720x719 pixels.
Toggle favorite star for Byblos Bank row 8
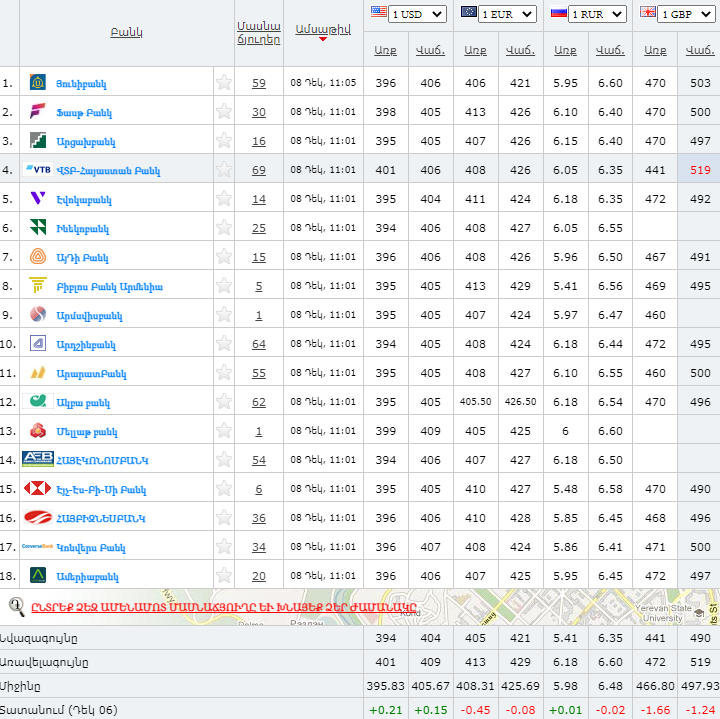tap(224, 286)
